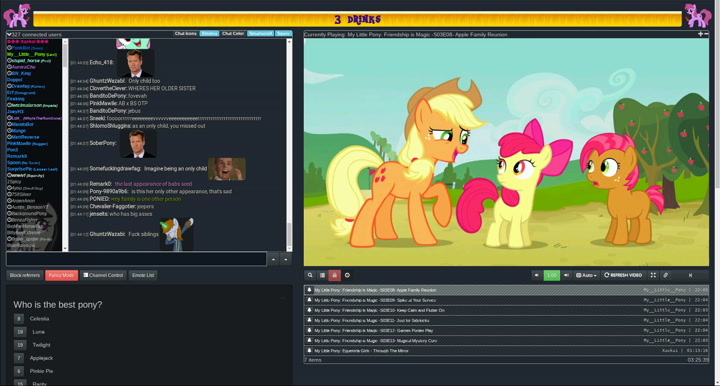Click the circular icon beside playlist lock

pos(347,275)
